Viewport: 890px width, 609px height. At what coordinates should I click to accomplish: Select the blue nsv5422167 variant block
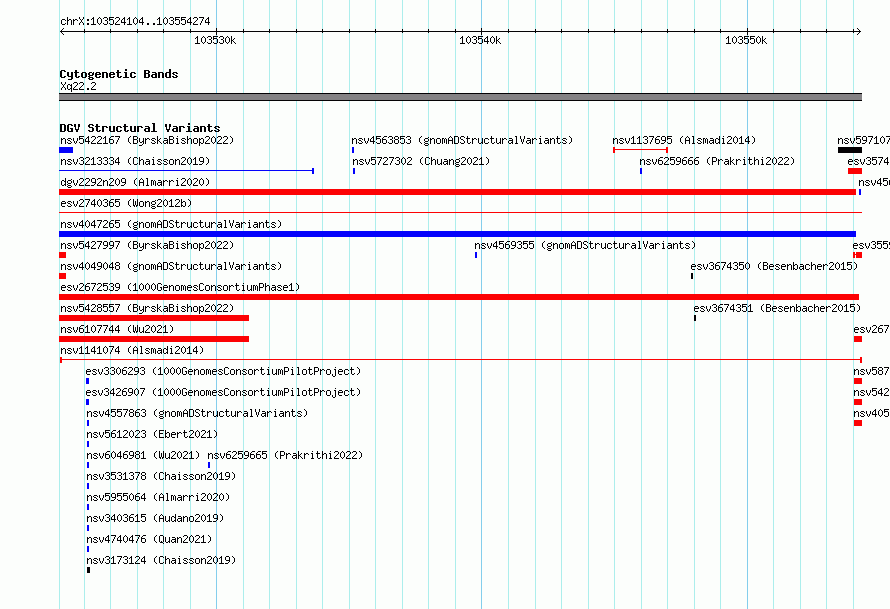66,150
